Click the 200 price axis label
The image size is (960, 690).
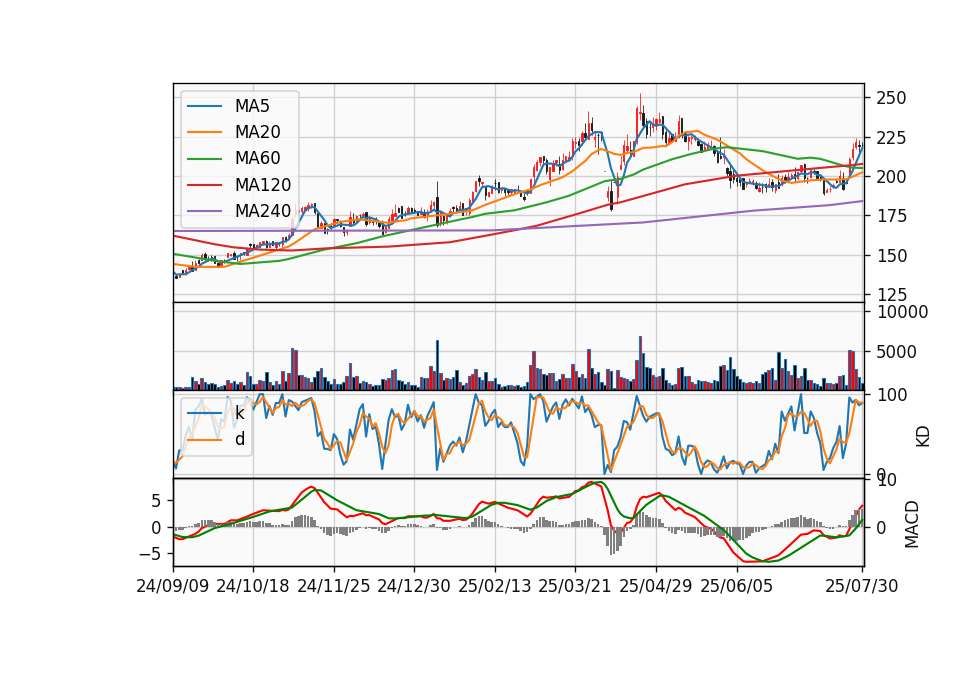[891, 177]
